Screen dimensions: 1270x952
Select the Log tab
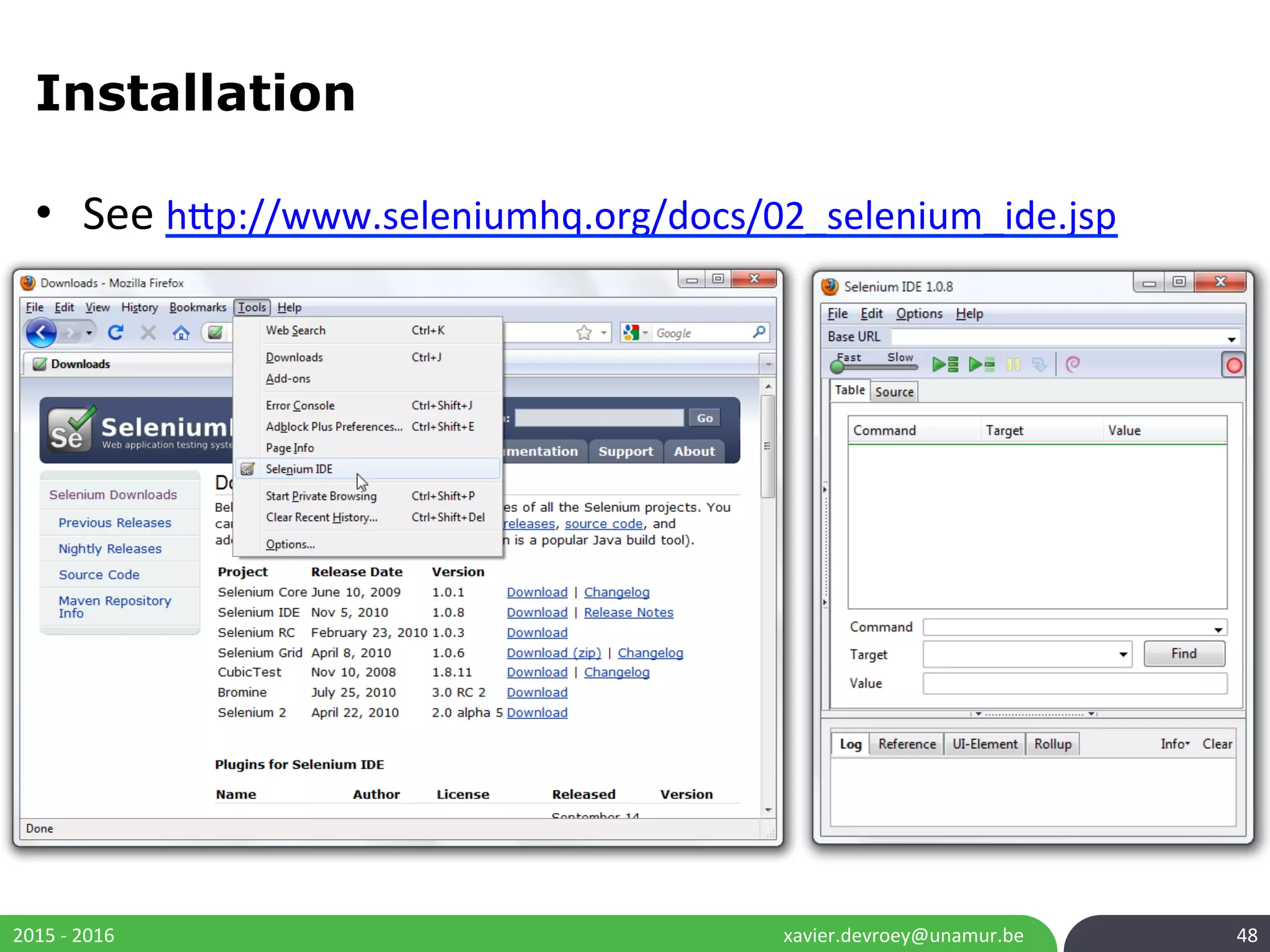(x=850, y=744)
